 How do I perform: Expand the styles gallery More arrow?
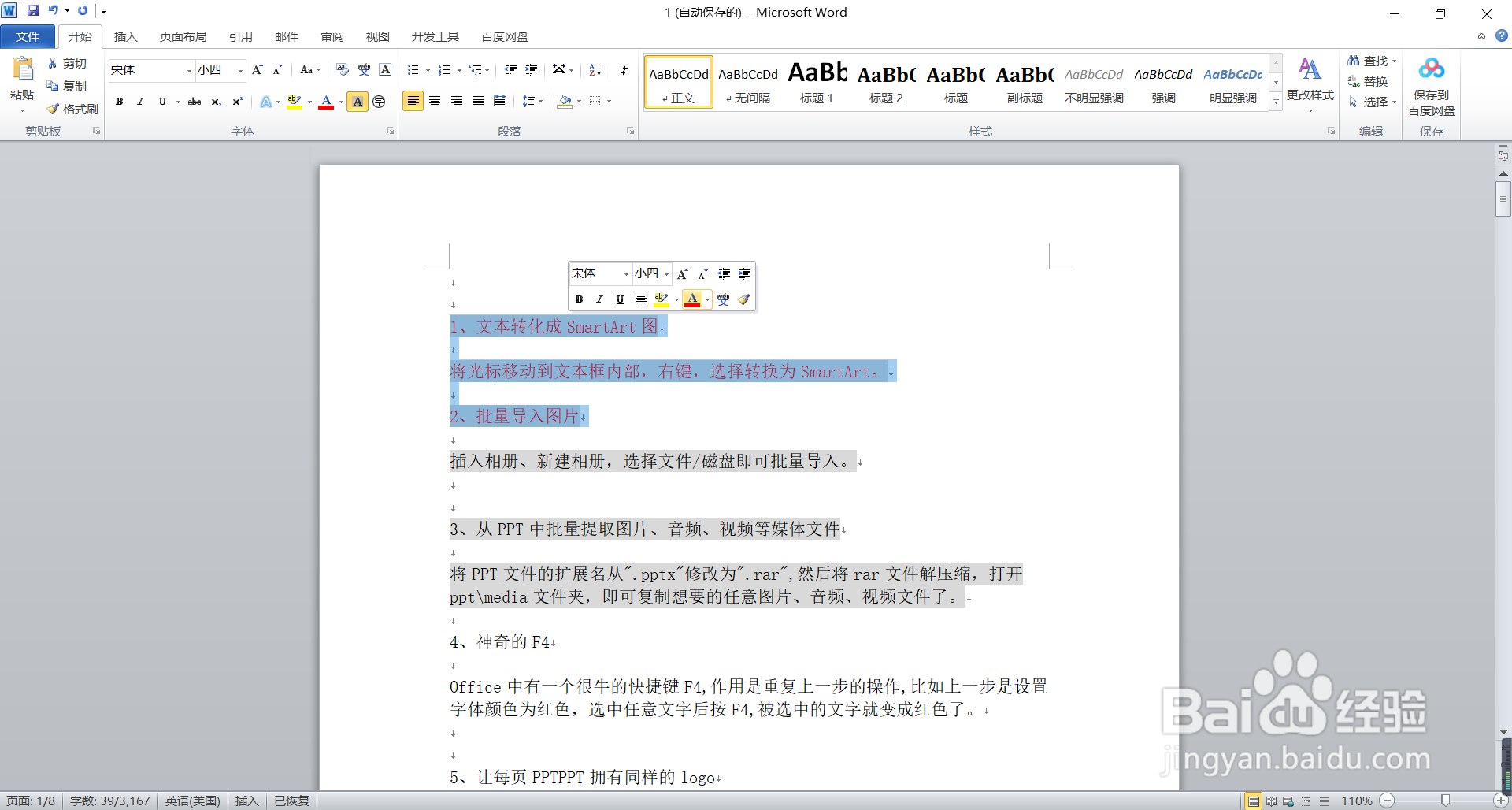click(1277, 102)
